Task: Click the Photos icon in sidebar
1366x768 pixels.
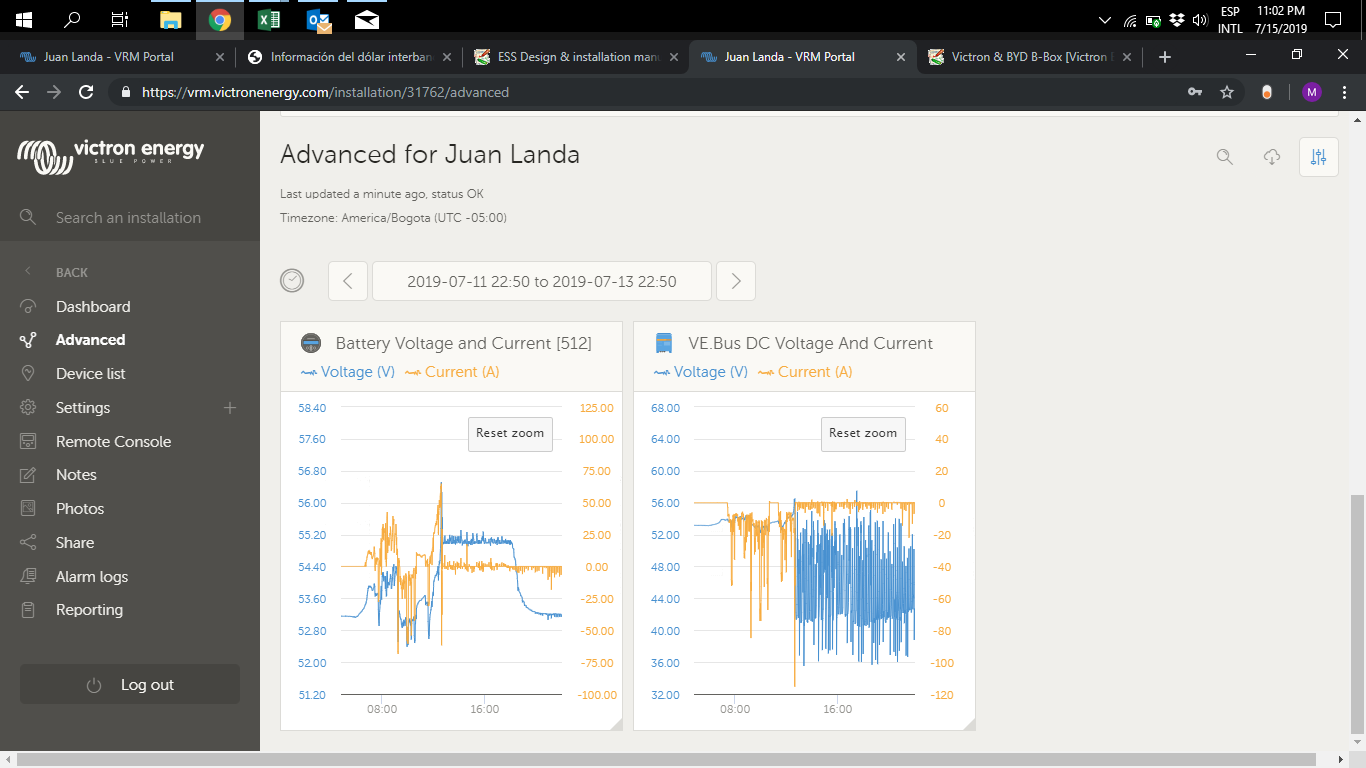Action: [x=28, y=509]
